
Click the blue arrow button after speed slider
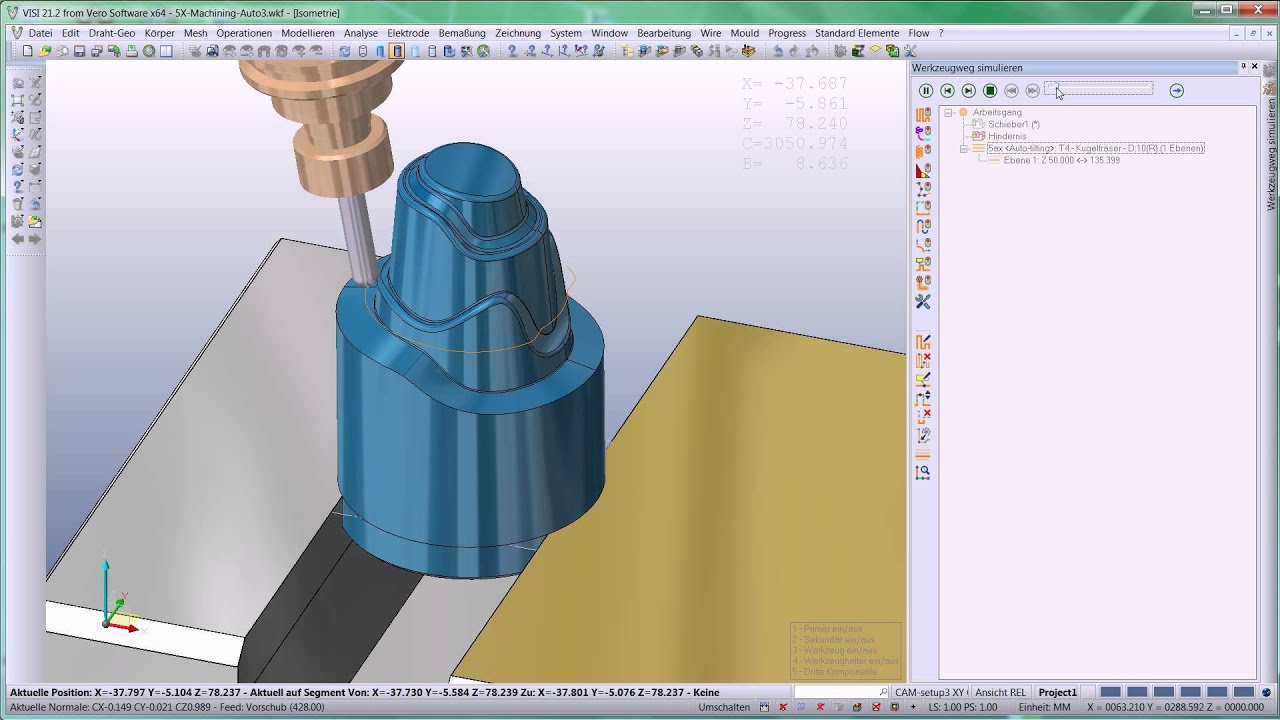point(1177,91)
